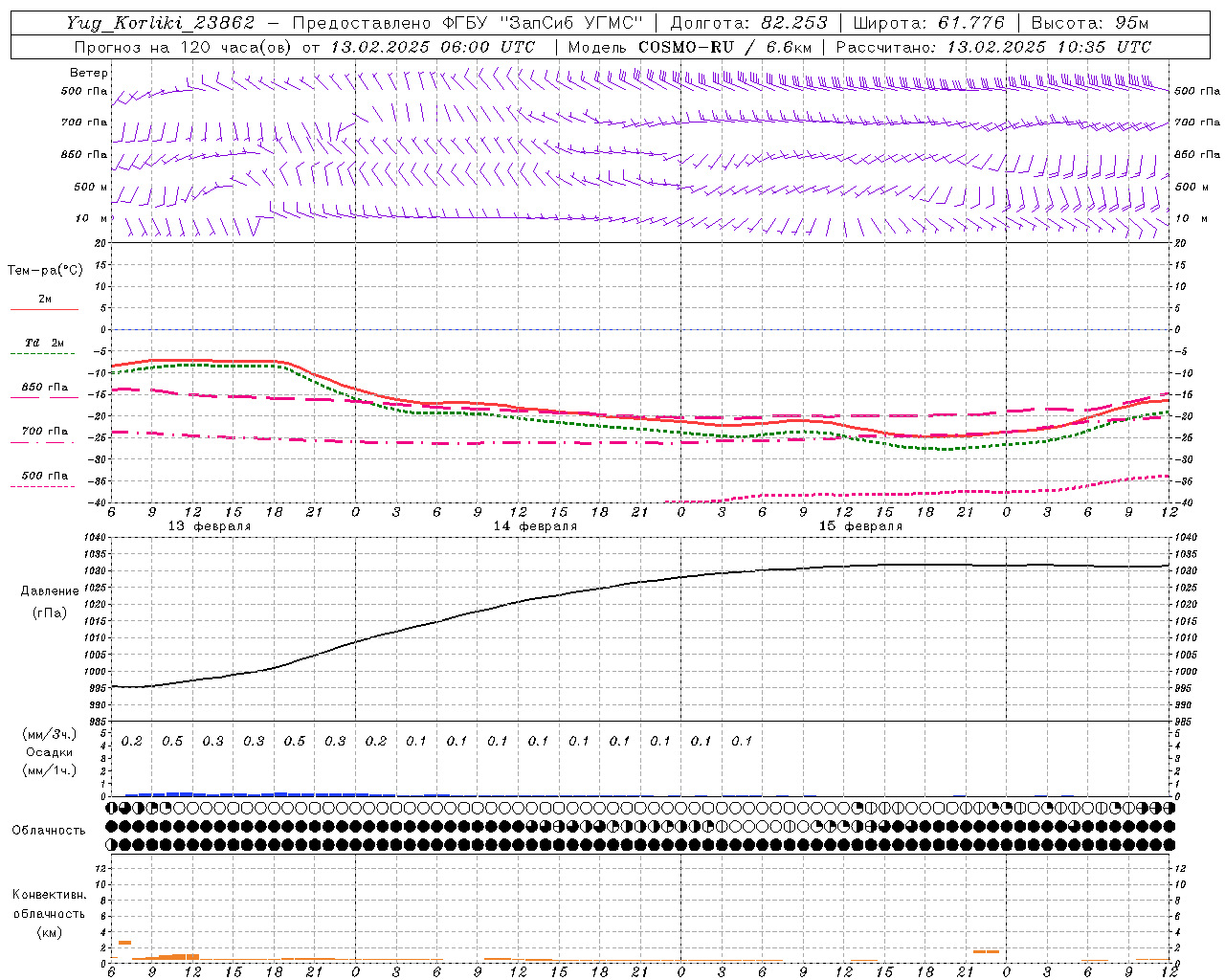Image resolution: width=1225 pixels, height=980 pixels.
Task: Click the 14 февраля date label
Action: [535, 526]
